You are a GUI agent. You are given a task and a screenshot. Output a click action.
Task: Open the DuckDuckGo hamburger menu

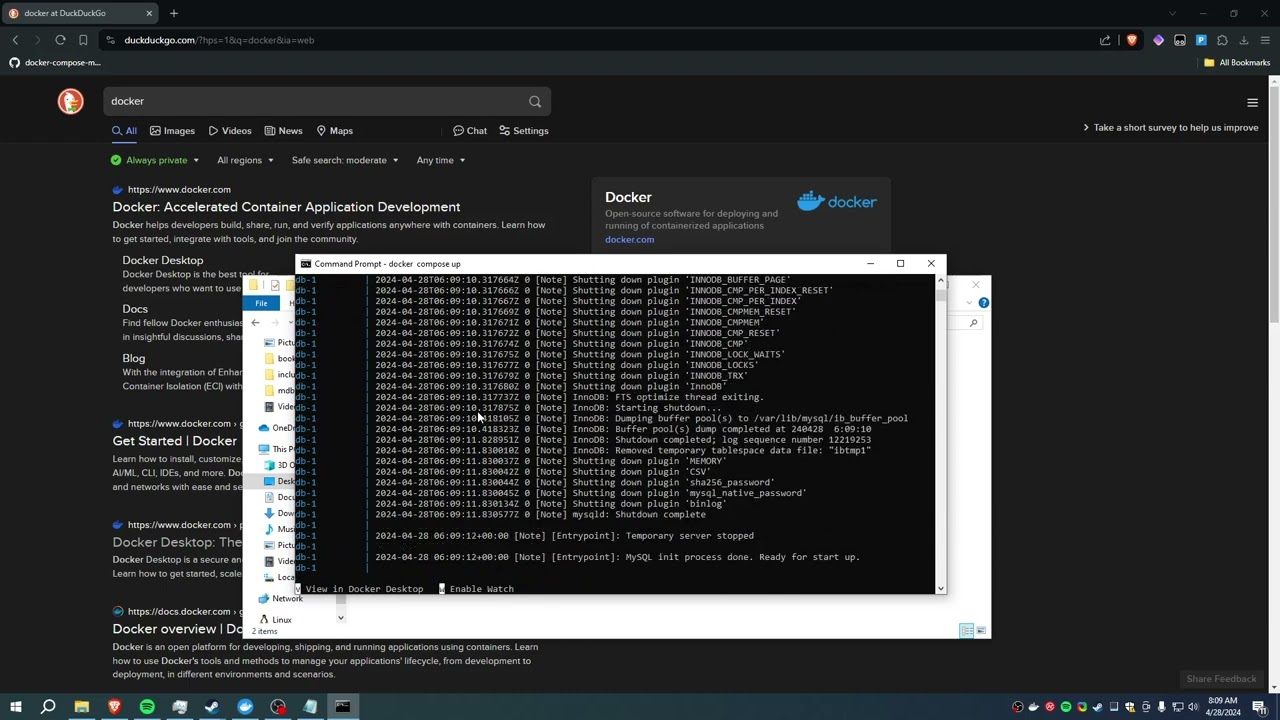(x=1252, y=102)
